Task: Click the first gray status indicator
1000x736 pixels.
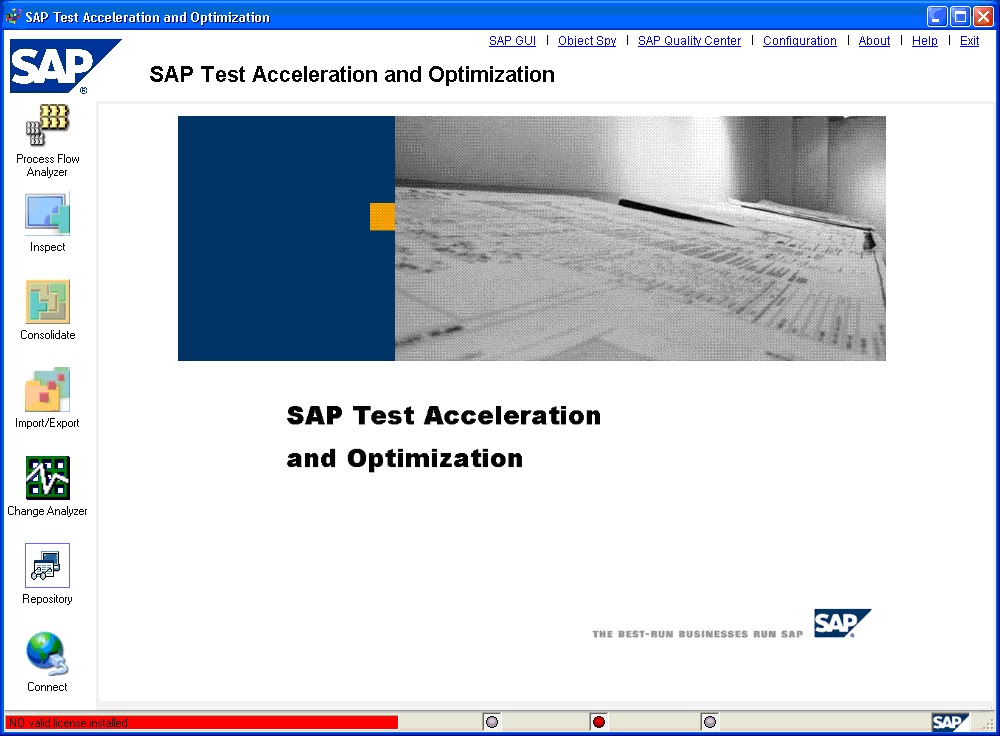Action: pyautogui.click(x=491, y=720)
